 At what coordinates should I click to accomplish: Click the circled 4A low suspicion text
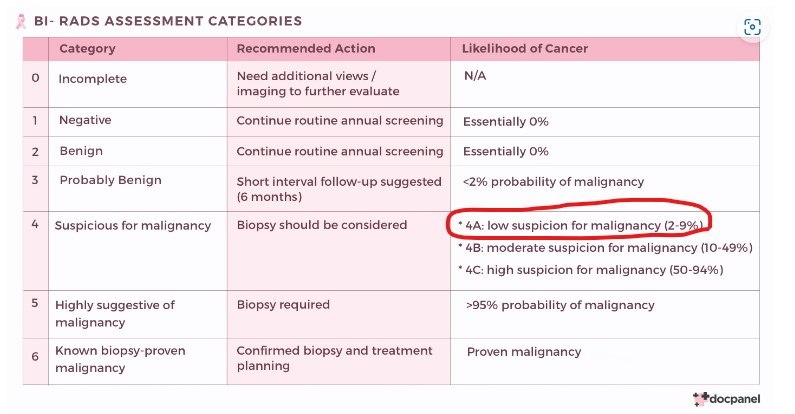point(579,224)
